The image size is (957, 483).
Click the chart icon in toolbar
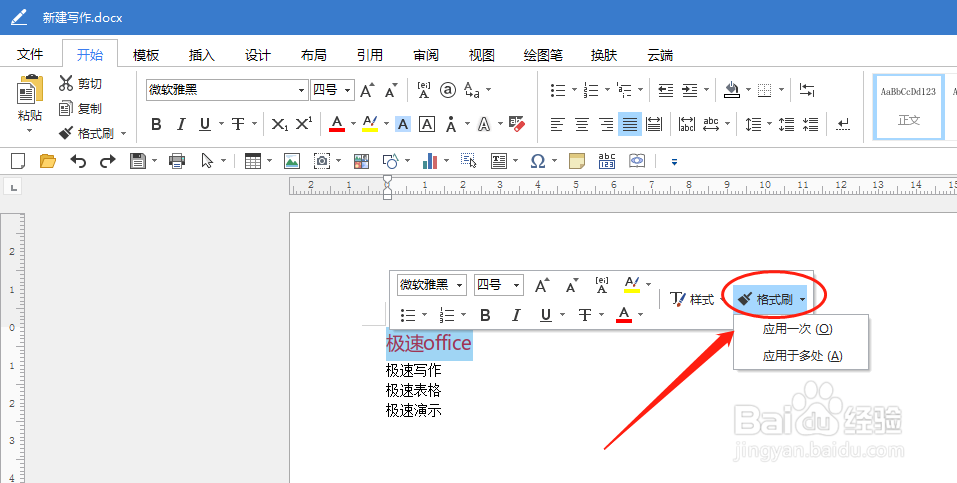(x=430, y=161)
